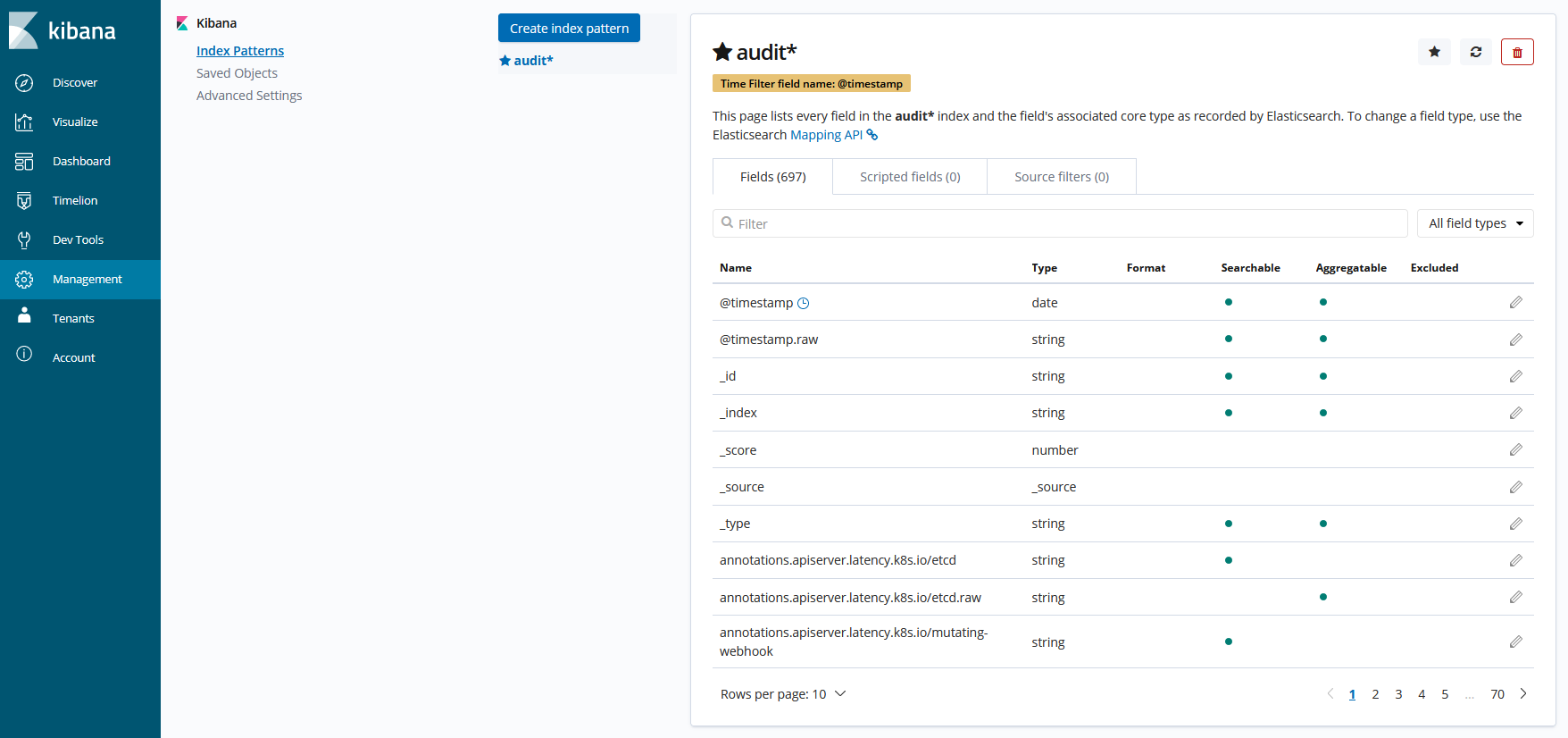Viewport: 1568px width, 738px height.
Task: Open the Rows per page selector
Action: coord(783,694)
